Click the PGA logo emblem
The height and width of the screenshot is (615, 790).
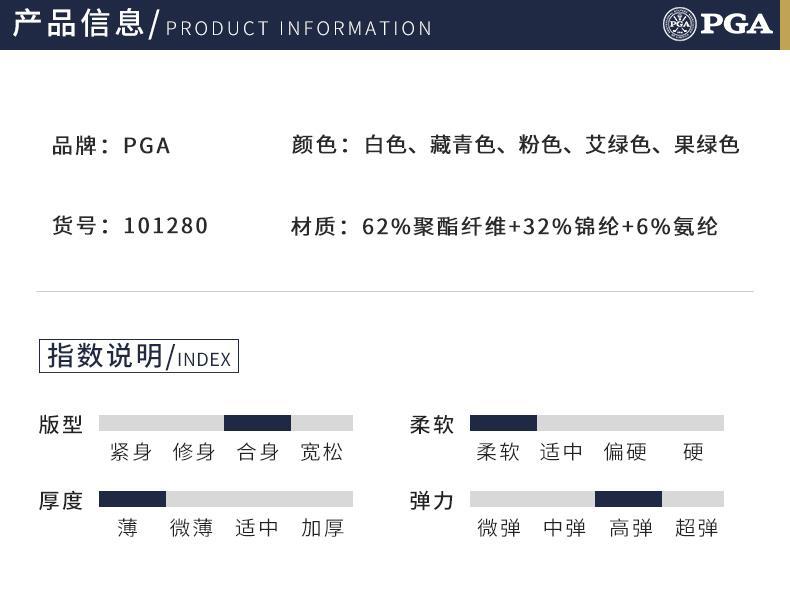click(x=679, y=24)
